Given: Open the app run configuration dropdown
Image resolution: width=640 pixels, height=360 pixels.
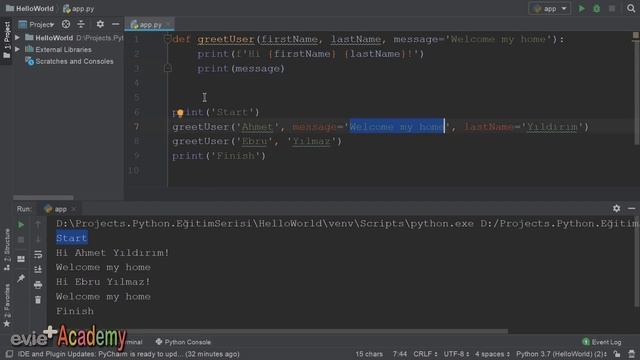Looking at the screenshot, I should pos(549,9).
